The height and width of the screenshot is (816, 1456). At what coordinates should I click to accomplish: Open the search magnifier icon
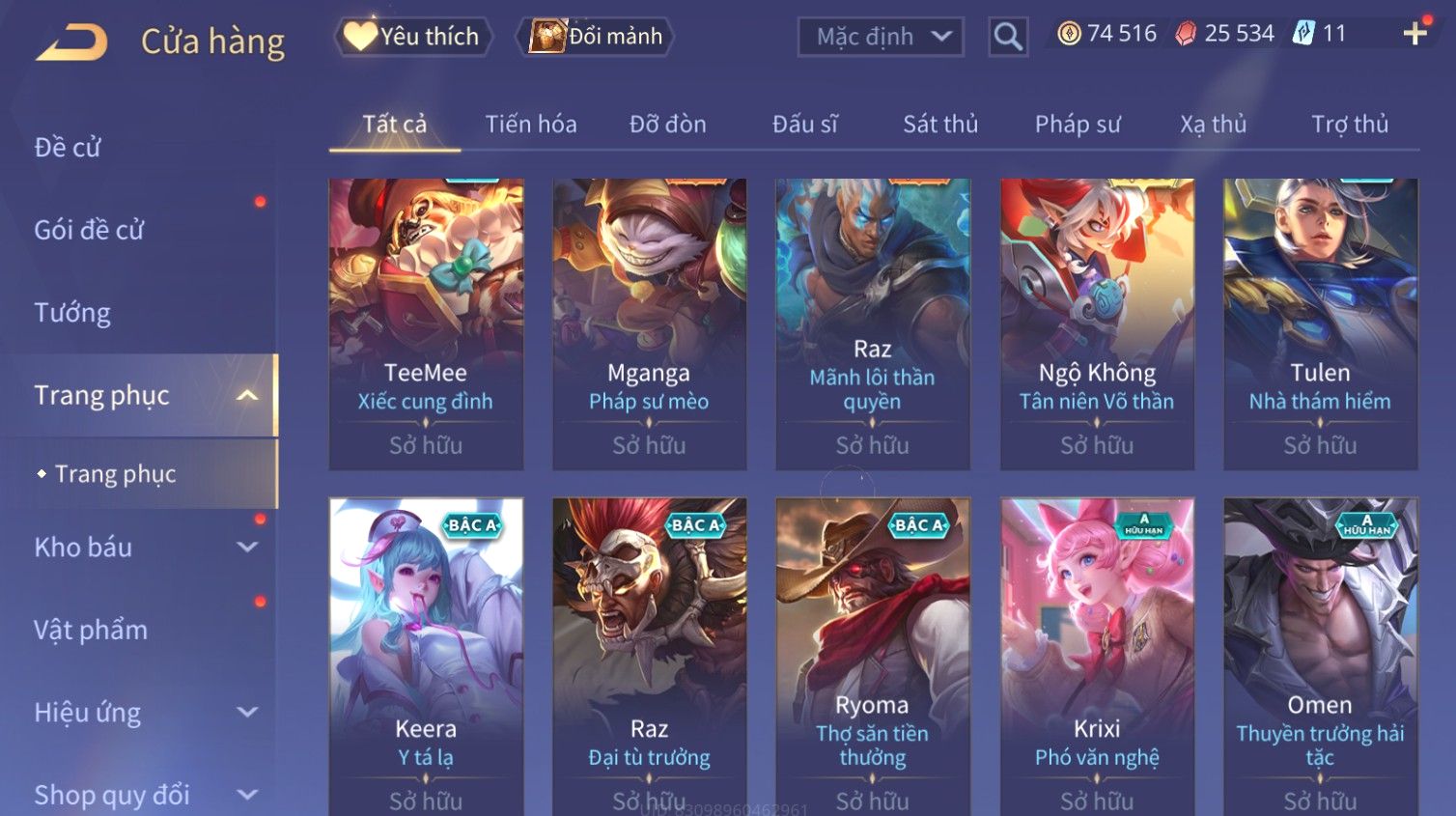[1008, 37]
